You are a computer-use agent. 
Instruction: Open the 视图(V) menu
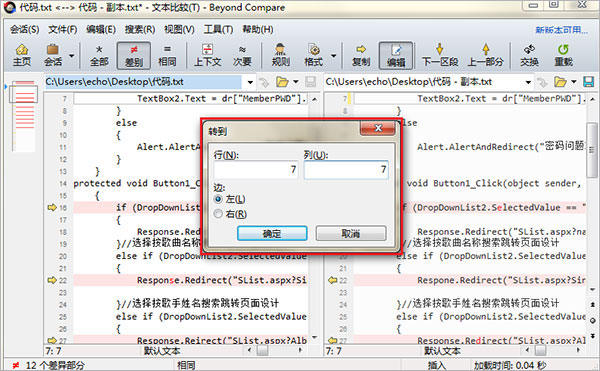point(179,29)
